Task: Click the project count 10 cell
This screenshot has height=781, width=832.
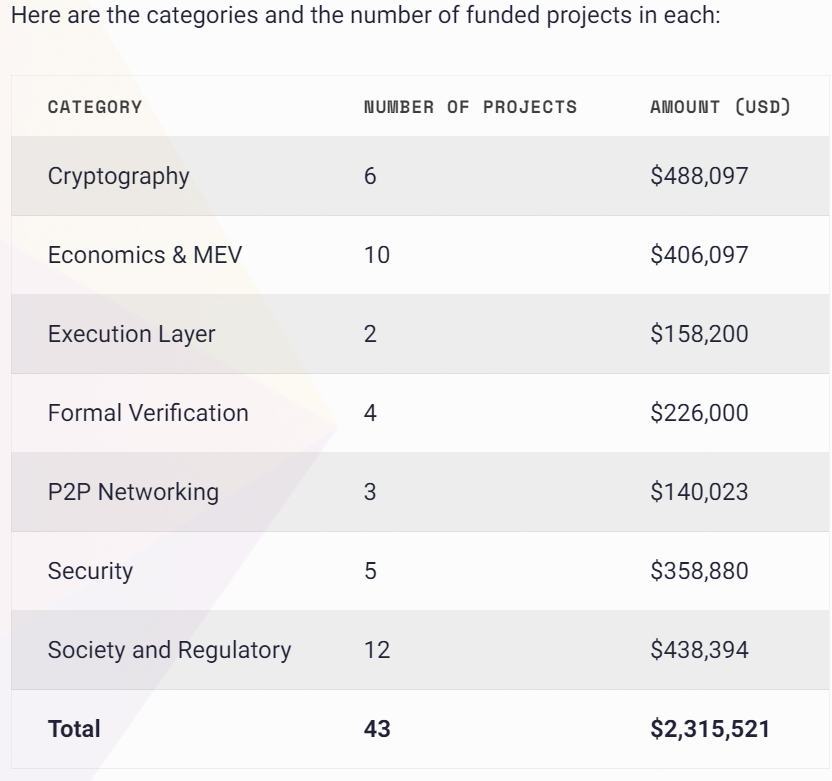Action: (377, 255)
